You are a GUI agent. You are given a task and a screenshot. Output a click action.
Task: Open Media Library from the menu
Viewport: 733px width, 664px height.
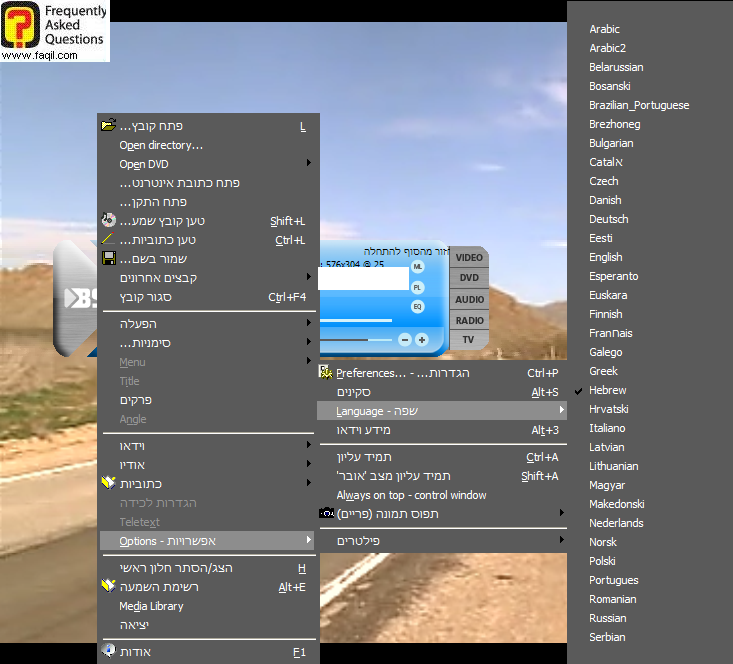coord(151,606)
